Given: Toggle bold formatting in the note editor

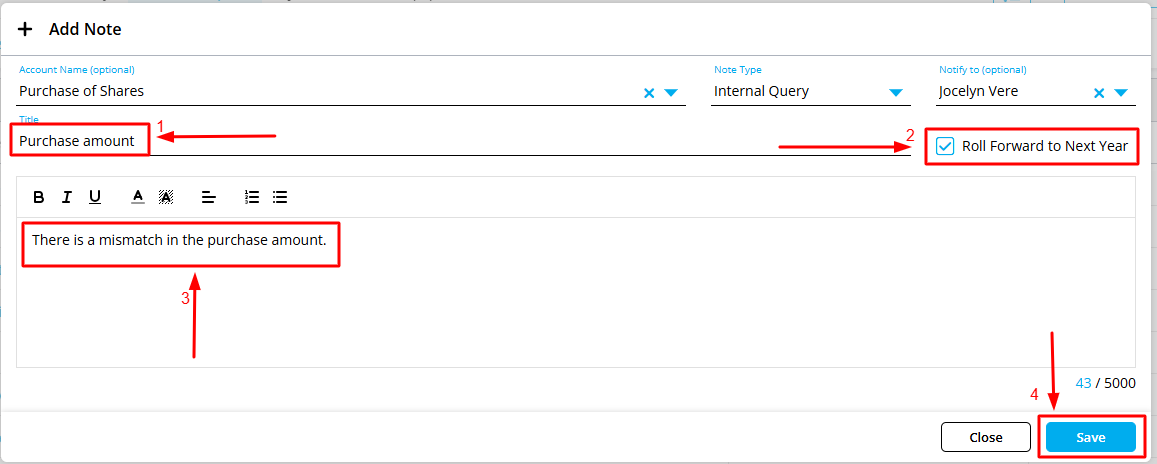Looking at the screenshot, I should coord(39,197).
